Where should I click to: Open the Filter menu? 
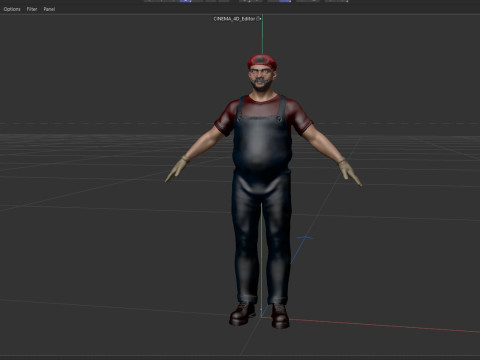[32, 9]
